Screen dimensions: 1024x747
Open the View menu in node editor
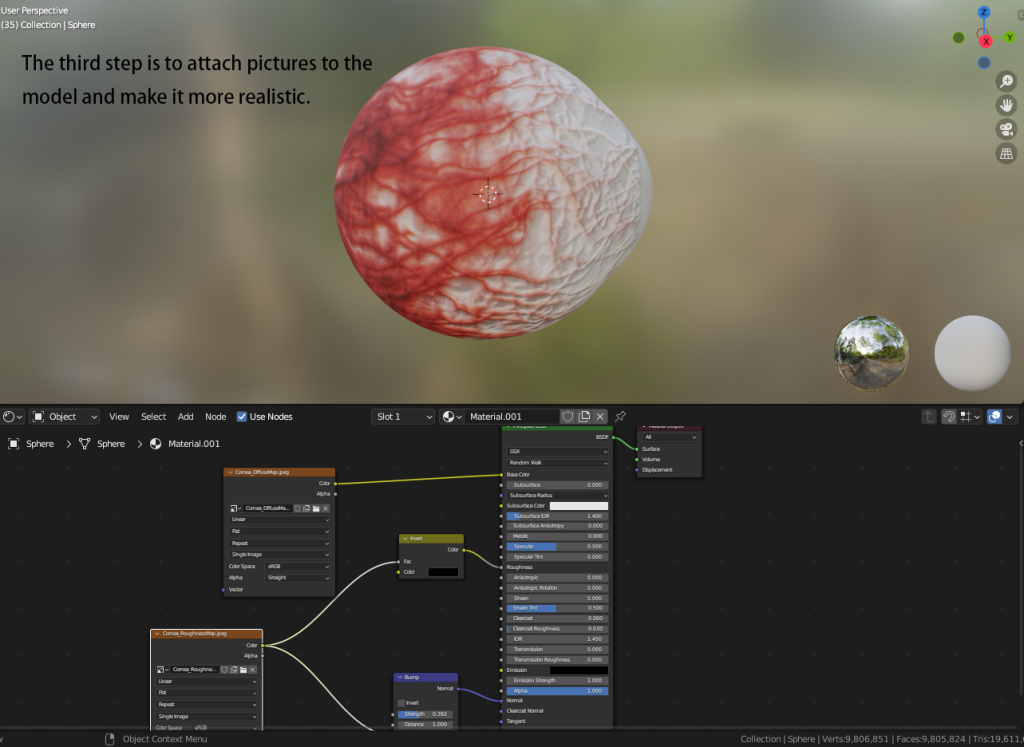point(119,417)
